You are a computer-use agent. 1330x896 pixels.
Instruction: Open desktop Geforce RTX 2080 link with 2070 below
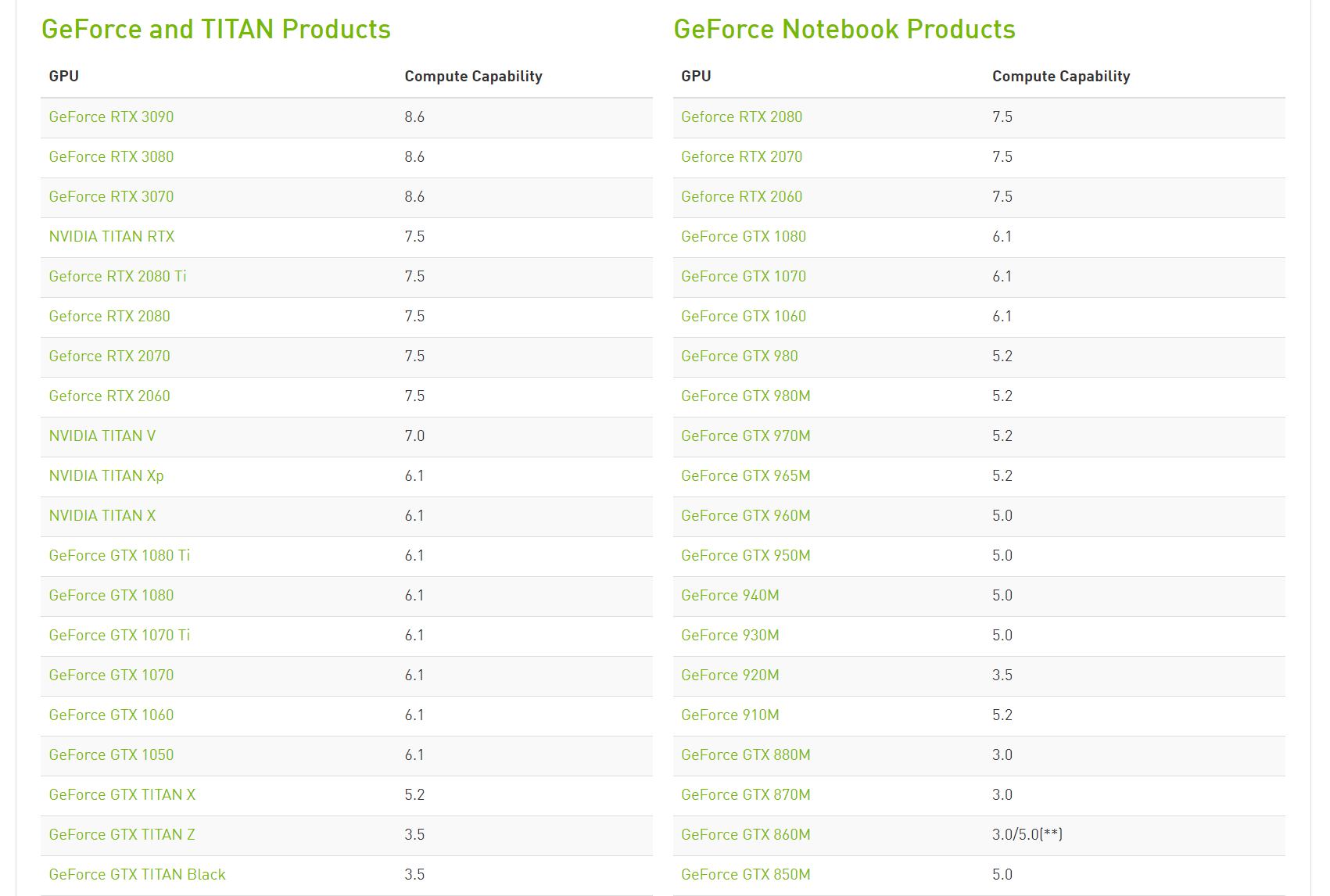point(109,317)
